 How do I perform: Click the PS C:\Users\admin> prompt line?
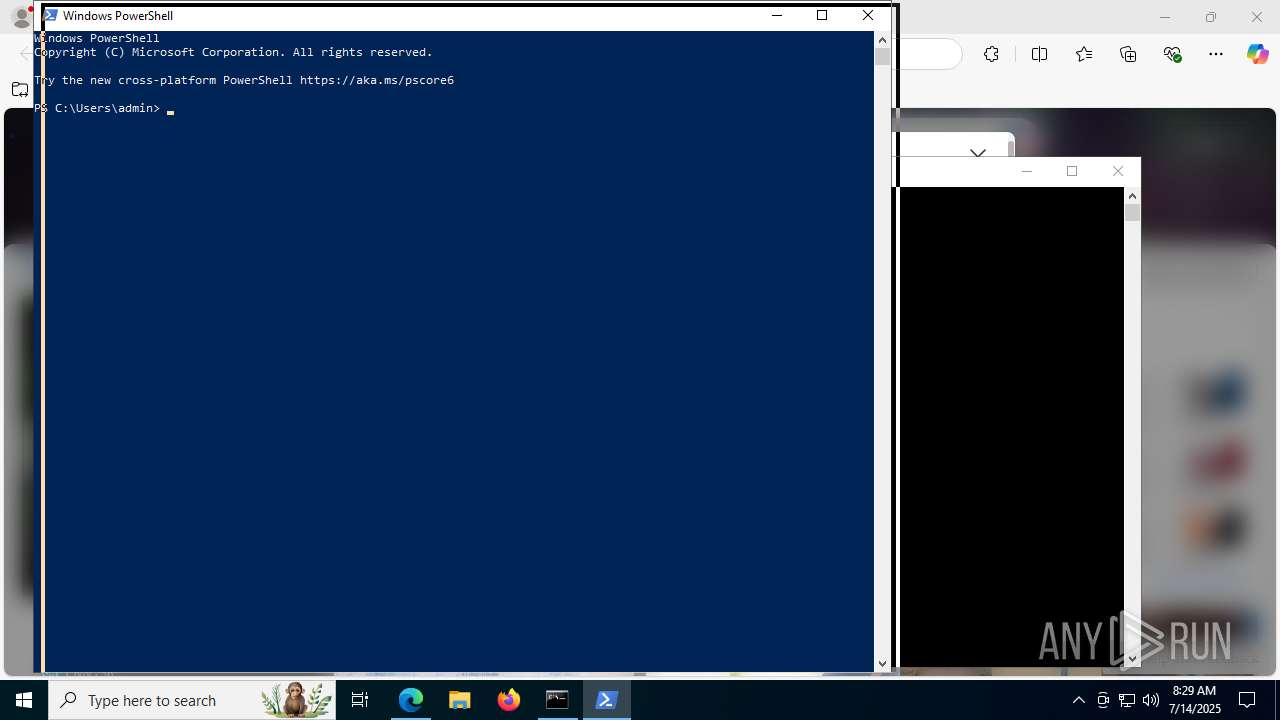click(x=97, y=108)
